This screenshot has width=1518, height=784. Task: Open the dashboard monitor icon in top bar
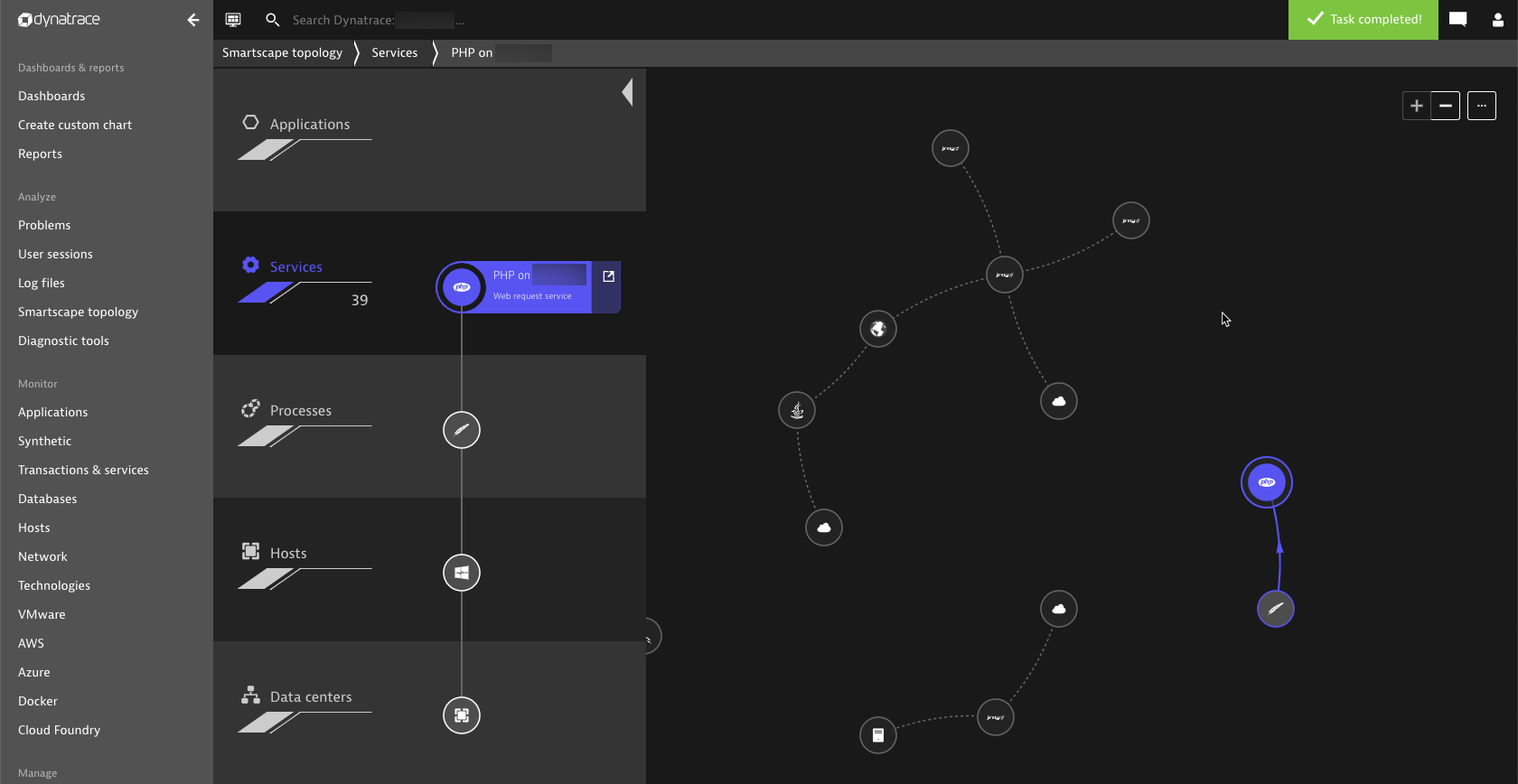point(233,20)
